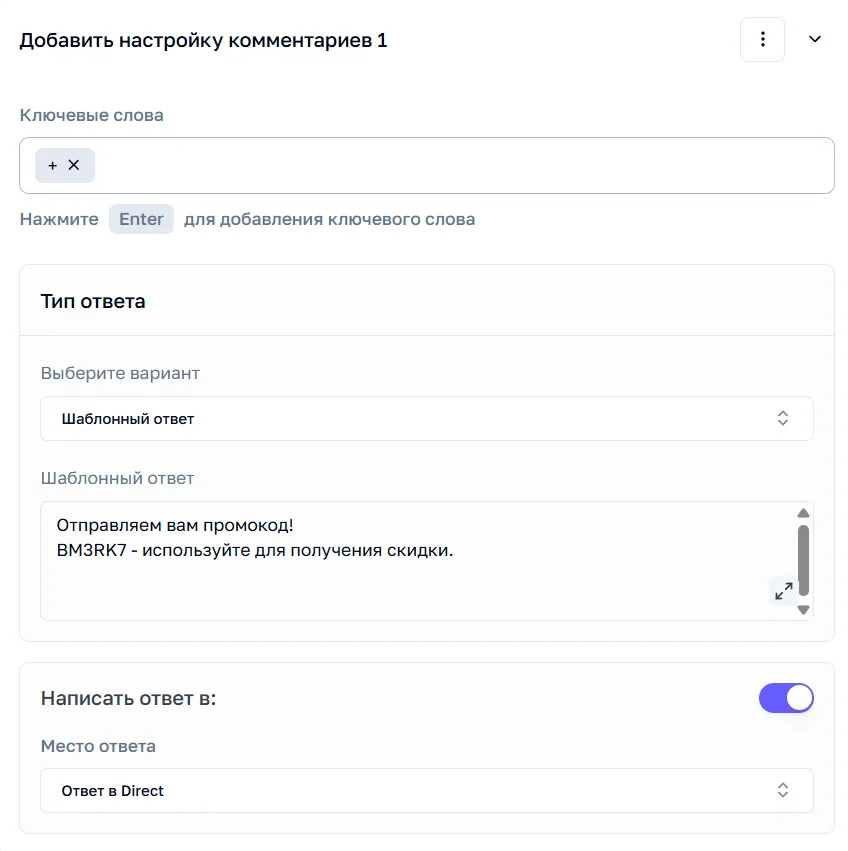Remove the "+" keyword tag
This screenshot has width=848, height=851.
click(74, 165)
